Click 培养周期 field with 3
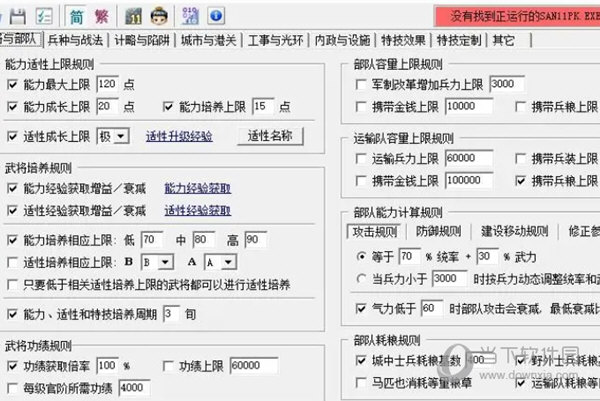This screenshot has height=401, width=600. pos(171,314)
